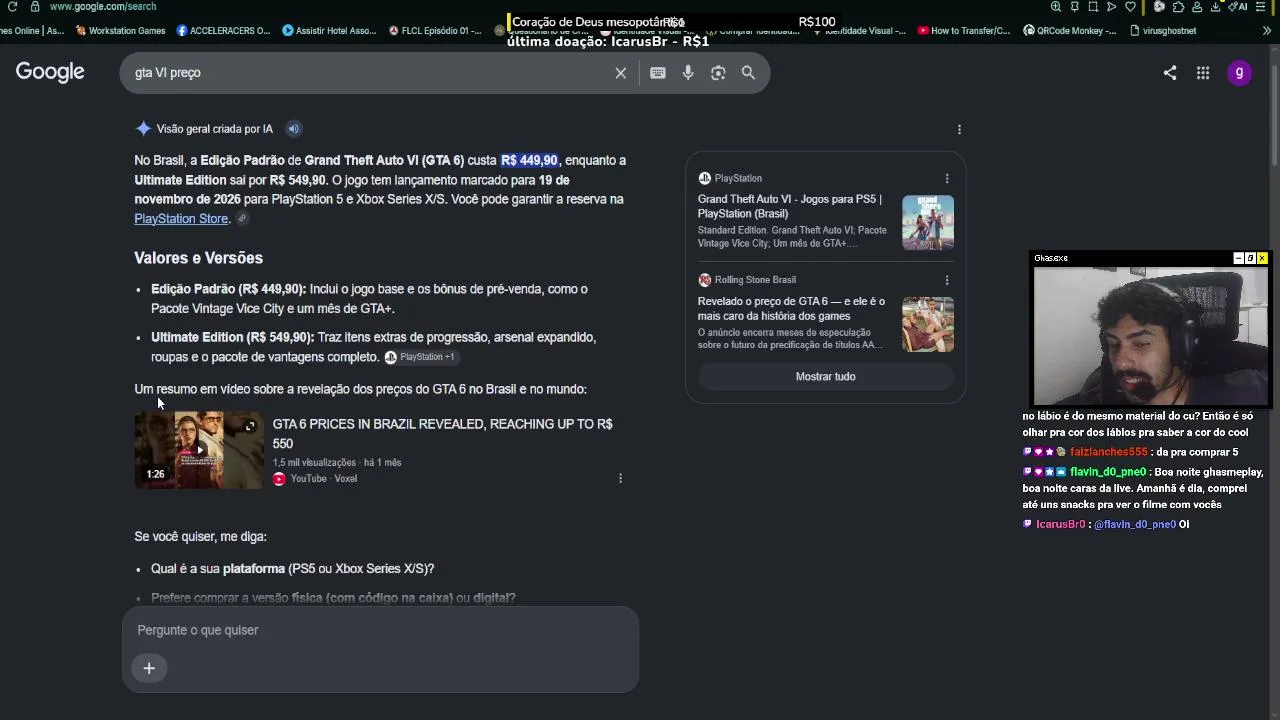Listen to the AI overview audio
This screenshot has width=1280, height=720.
pyautogui.click(x=294, y=129)
